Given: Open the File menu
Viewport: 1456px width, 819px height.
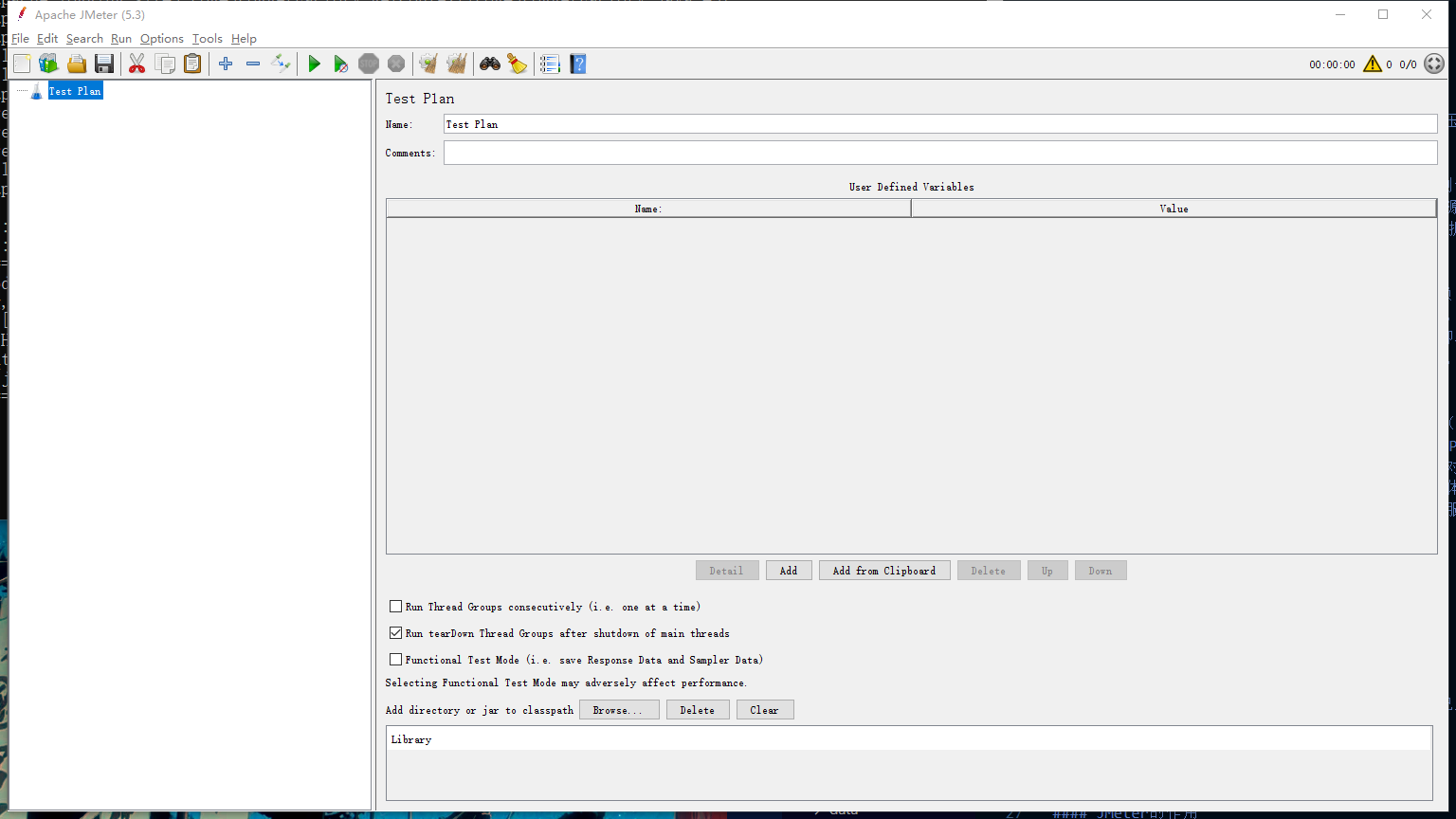Looking at the screenshot, I should tap(20, 39).
